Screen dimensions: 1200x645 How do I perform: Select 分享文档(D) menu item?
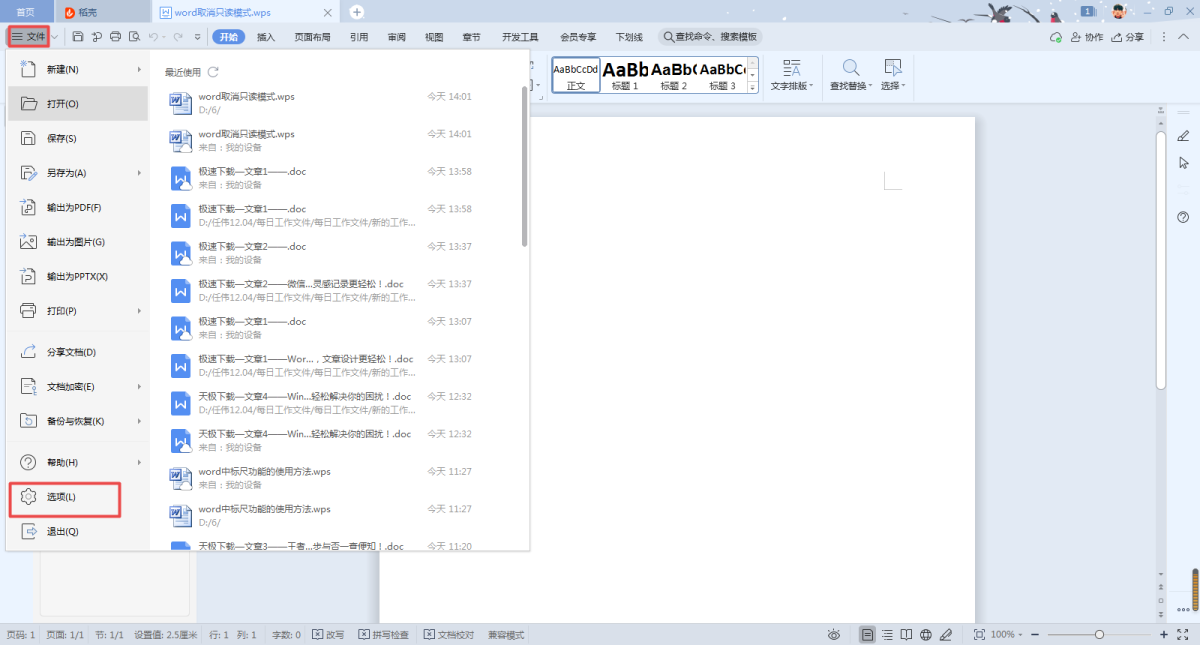[x=78, y=352]
